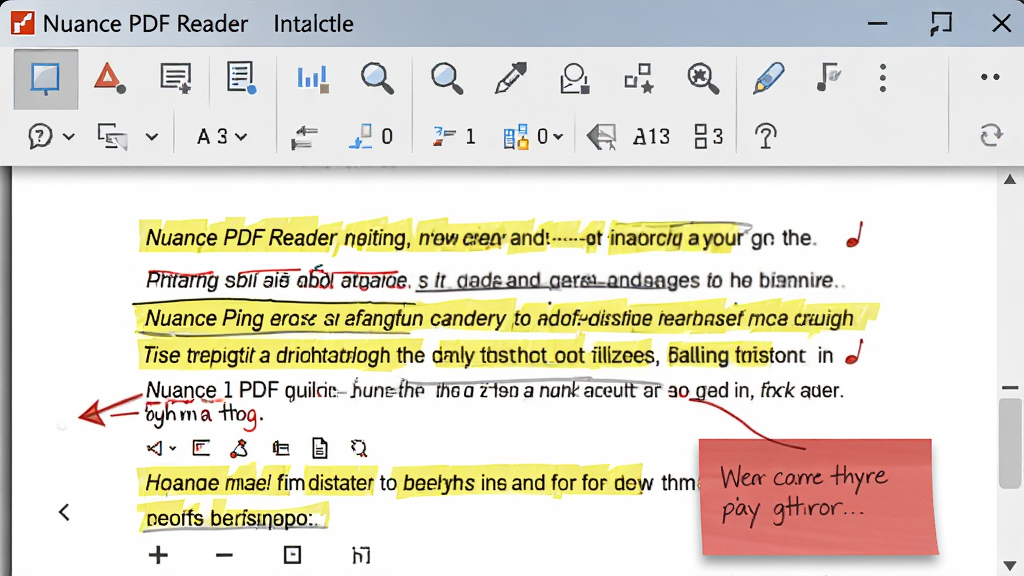Click the stacked boxes 3 indicator
1024x576 pixels.
[709, 136]
